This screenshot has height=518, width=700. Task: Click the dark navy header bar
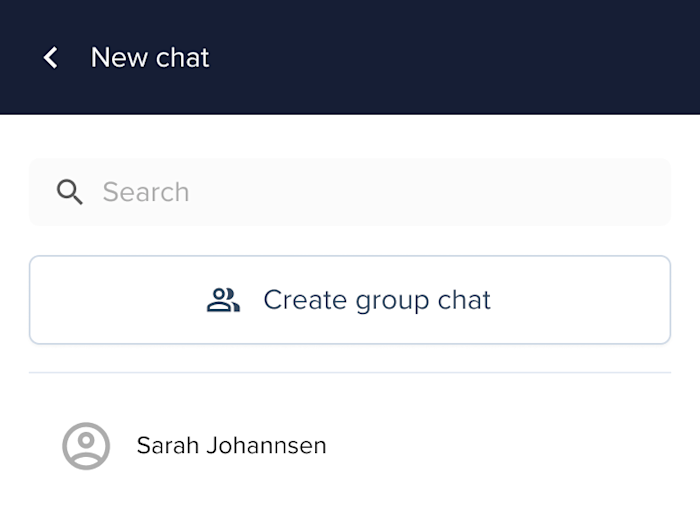pos(350,57)
